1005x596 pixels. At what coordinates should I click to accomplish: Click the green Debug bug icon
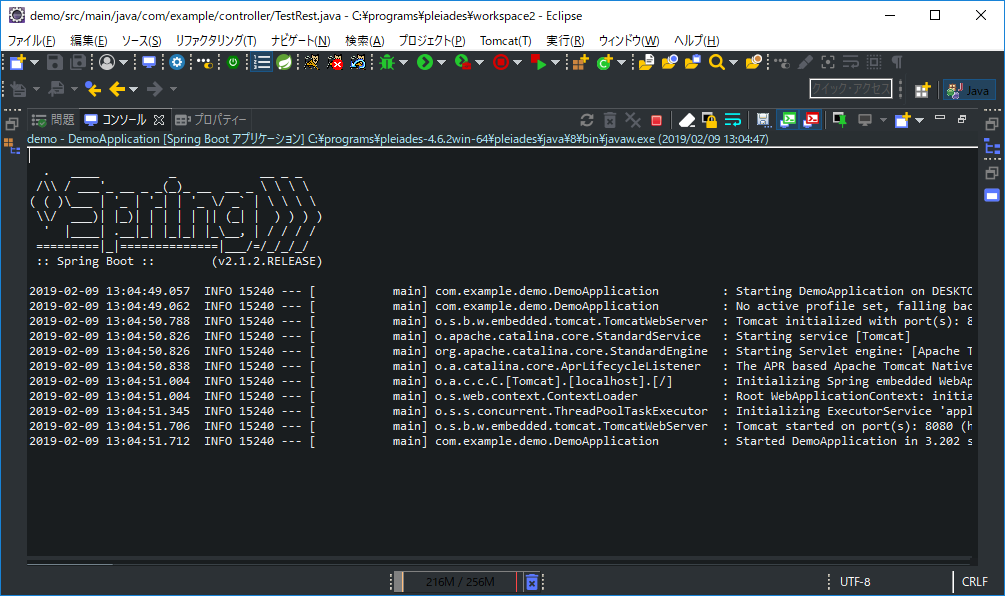pos(386,62)
